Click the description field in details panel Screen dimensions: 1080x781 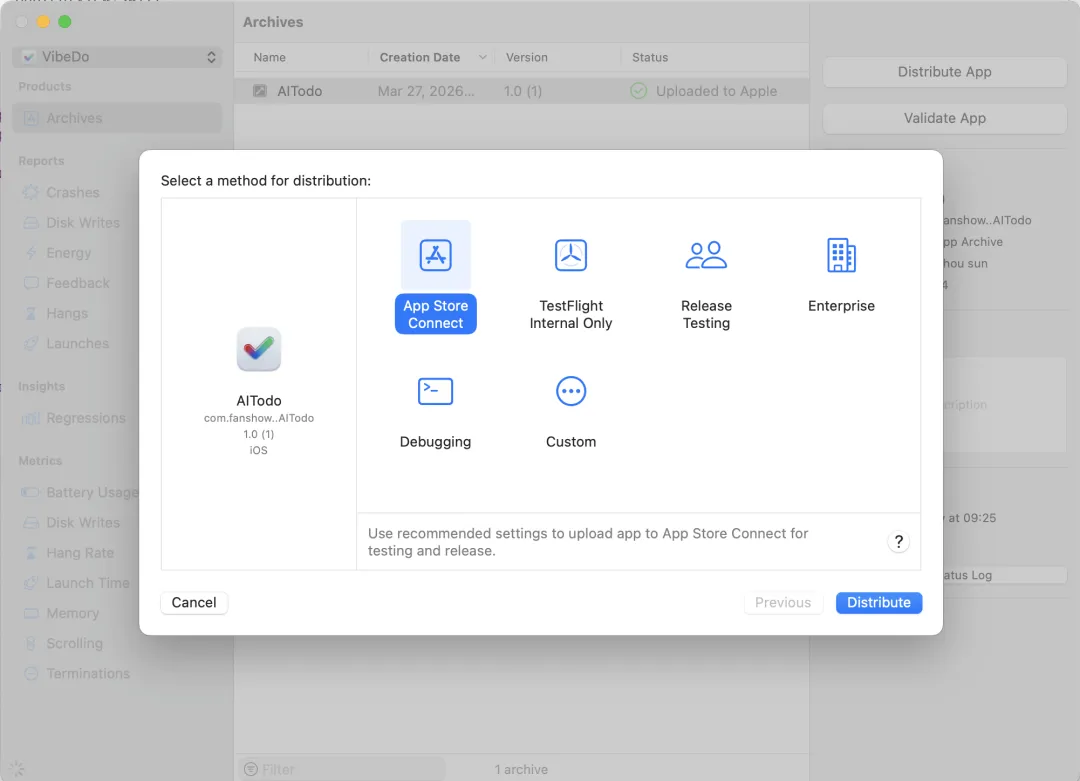tap(1003, 404)
